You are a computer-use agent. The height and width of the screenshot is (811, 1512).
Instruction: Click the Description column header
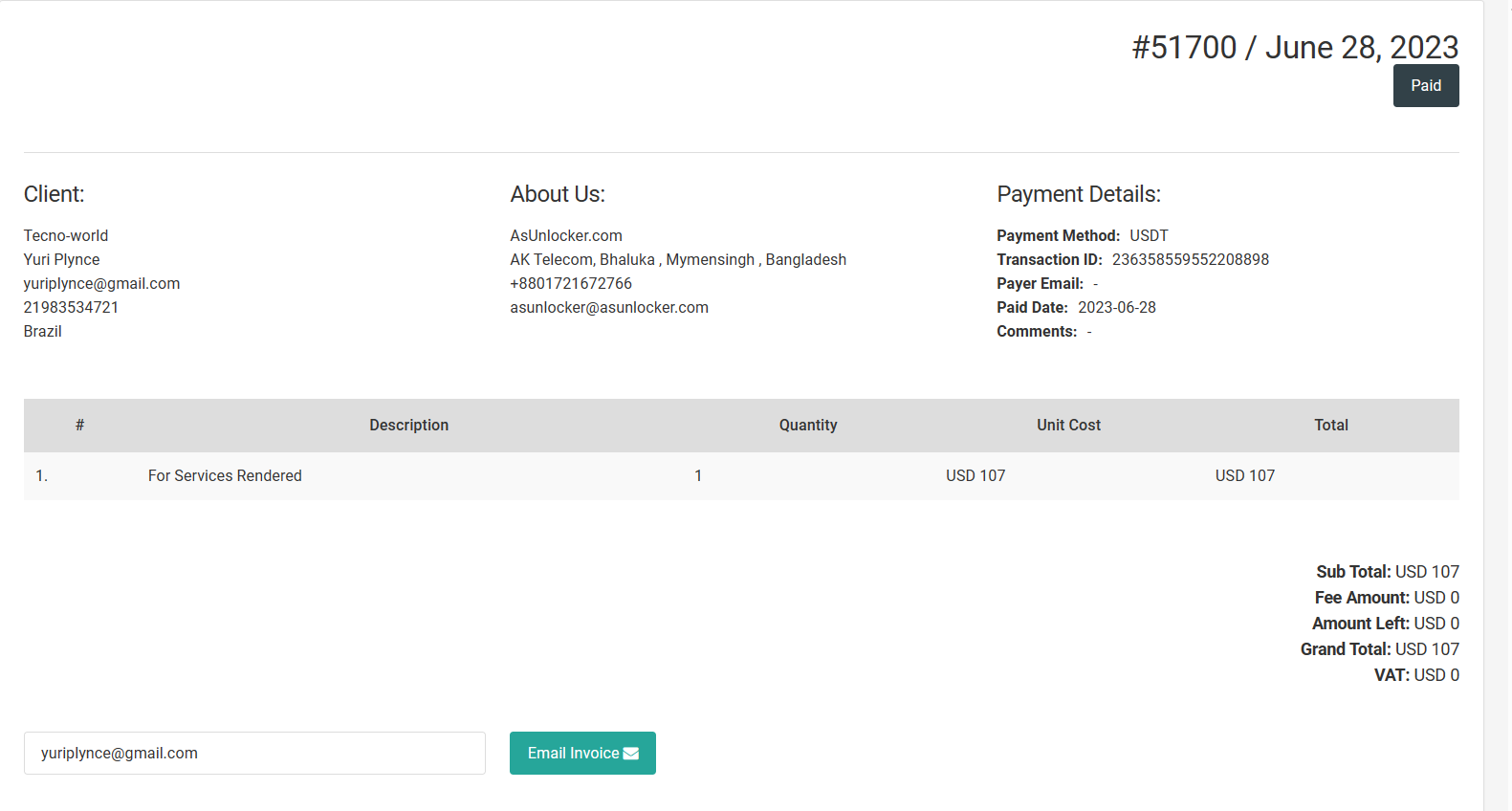click(409, 425)
